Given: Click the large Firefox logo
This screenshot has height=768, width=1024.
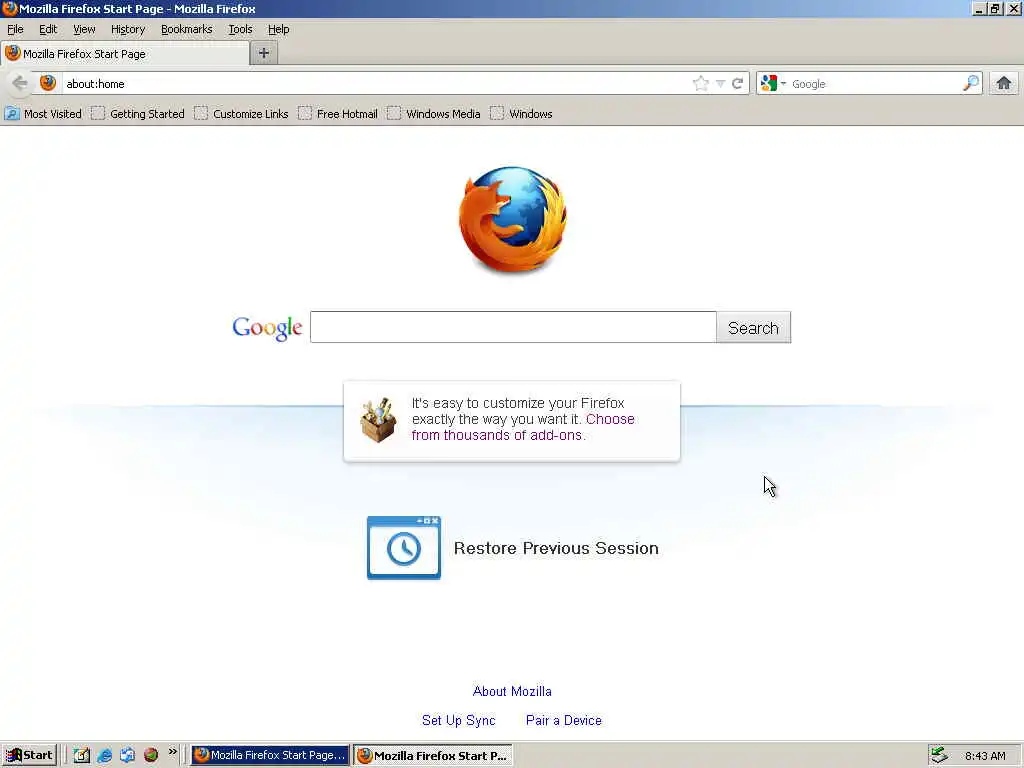Looking at the screenshot, I should pos(513,219).
